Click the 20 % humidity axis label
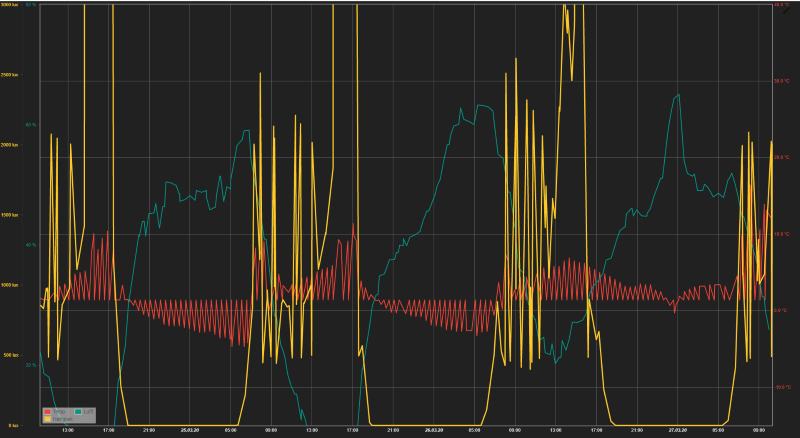The image size is (800, 438). (x=31, y=365)
